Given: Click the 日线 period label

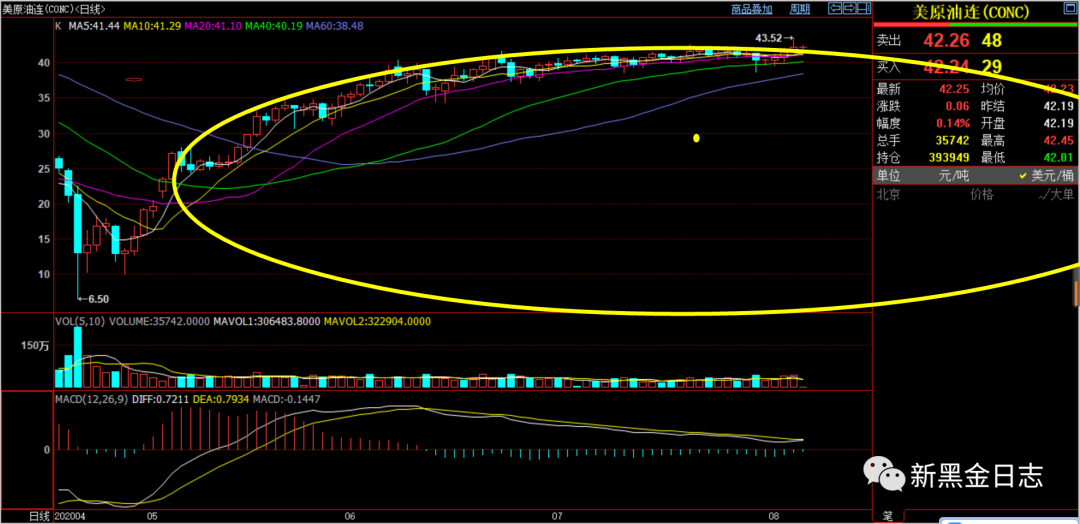Looking at the screenshot, I should coord(39,516).
